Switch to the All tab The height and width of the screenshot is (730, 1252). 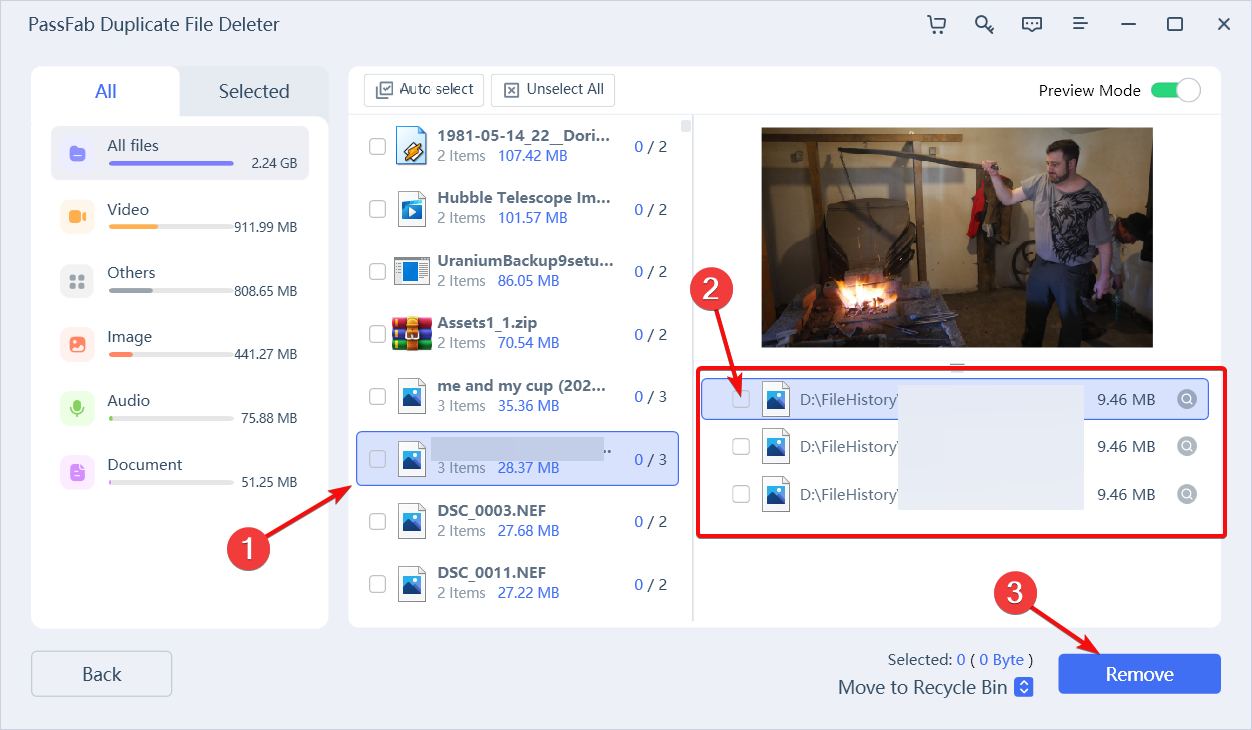tap(106, 91)
